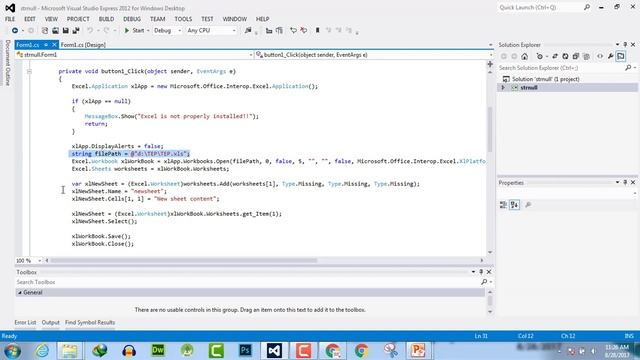The image size is (640, 360).
Task: Open the Error List tab
Action: [x=25, y=322]
